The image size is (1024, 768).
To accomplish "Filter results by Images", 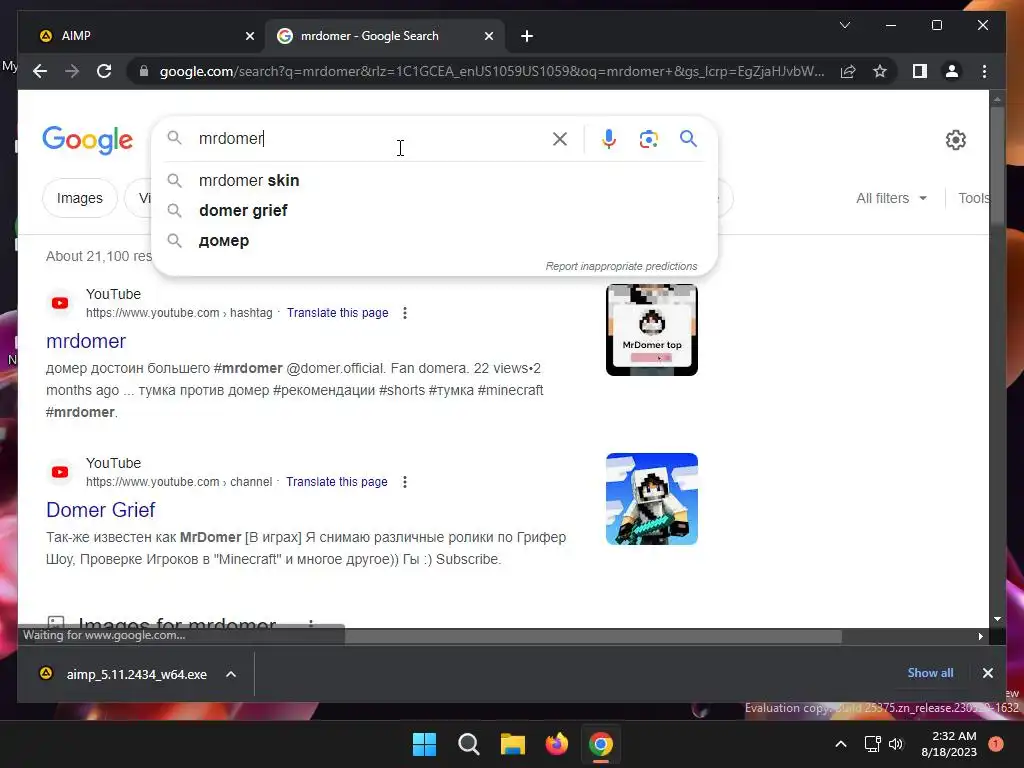I will pyautogui.click(x=80, y=198).
